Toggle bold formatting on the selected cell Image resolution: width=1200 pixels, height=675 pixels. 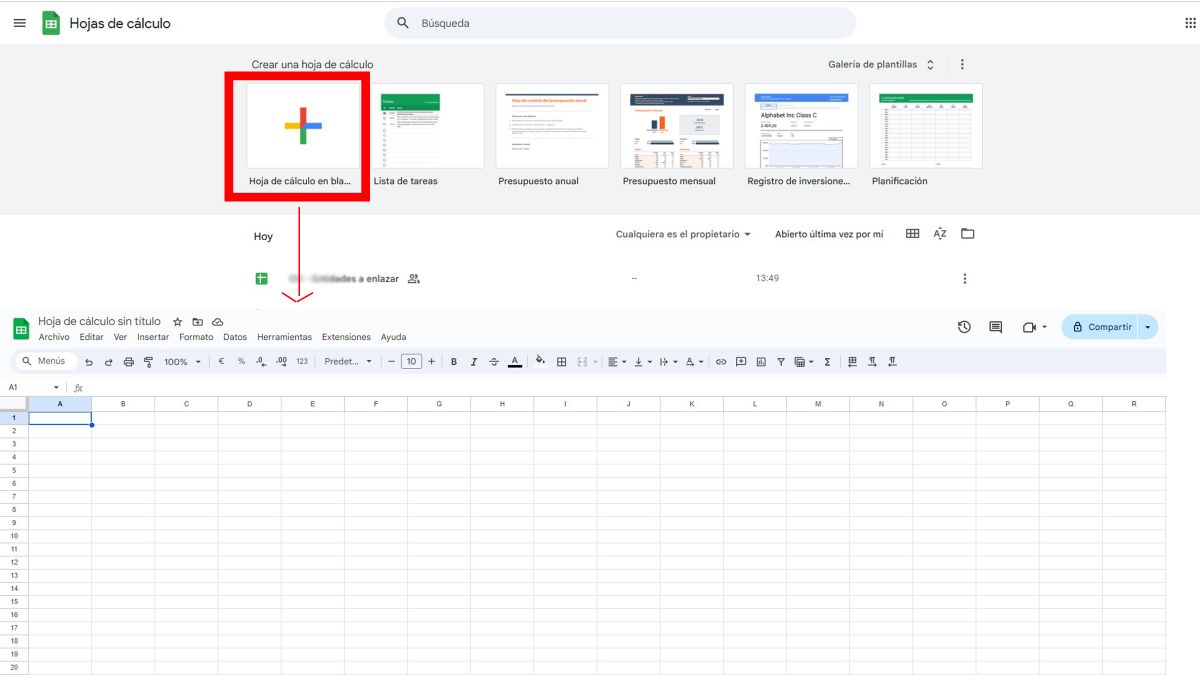coord(452,361)
